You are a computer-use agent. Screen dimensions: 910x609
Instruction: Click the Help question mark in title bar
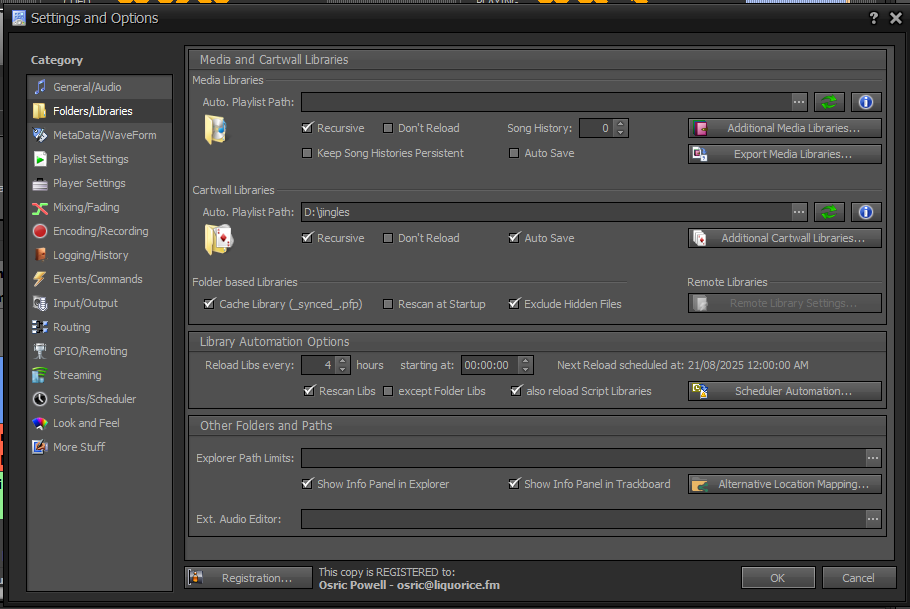click(873, 18)
